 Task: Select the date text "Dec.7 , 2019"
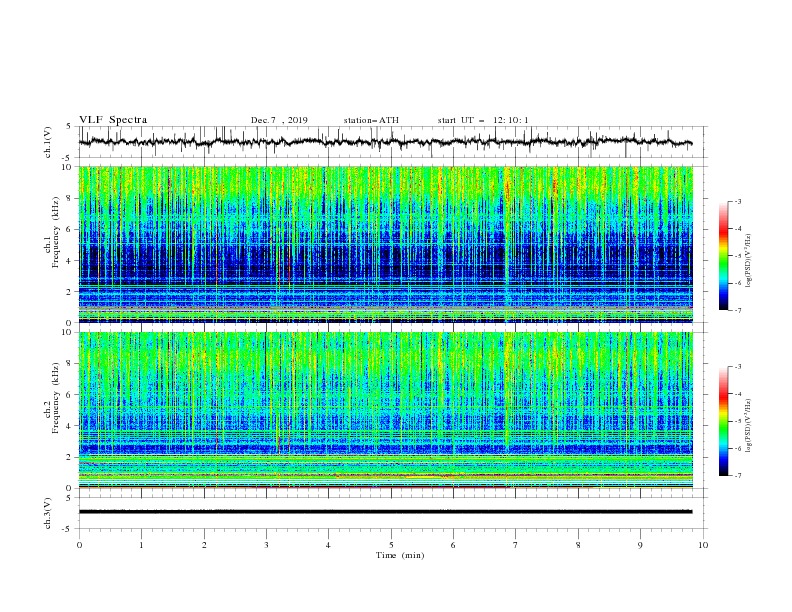pos(279,120)
